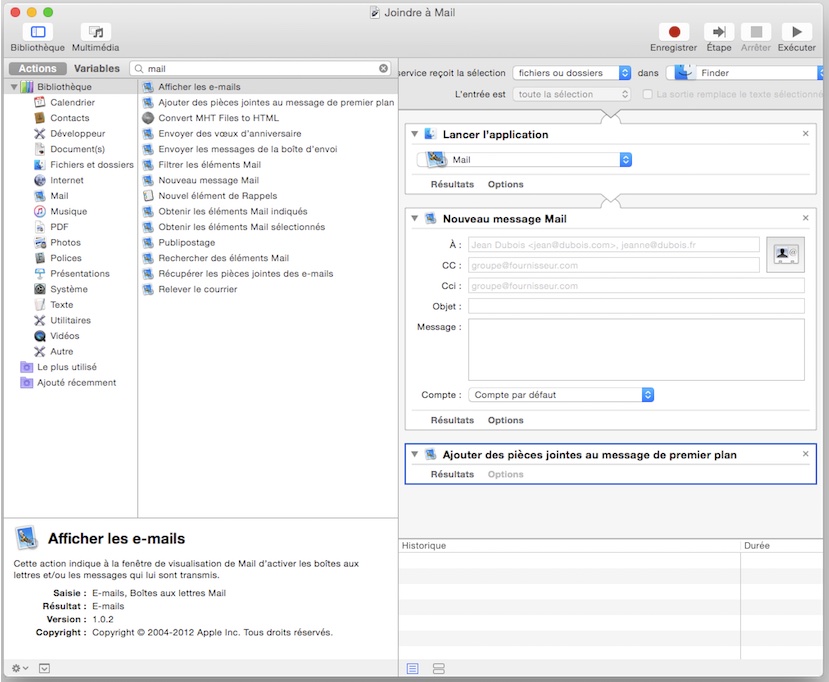The image size is (829, 682).
Task: Select 'Le plus utilisé' smart group
Action: coord(67,366)
